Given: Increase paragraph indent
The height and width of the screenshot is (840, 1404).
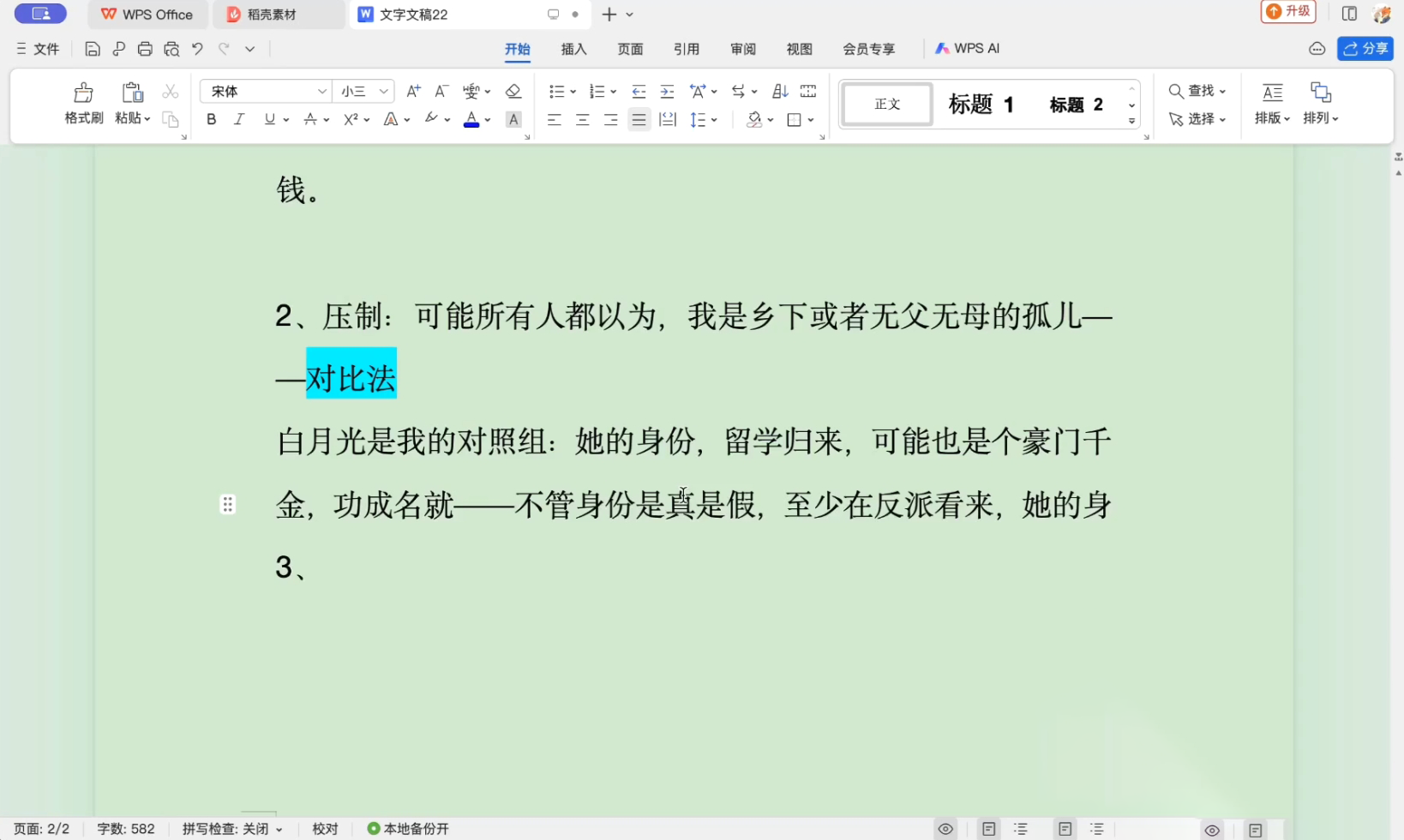Looking at the screenshot, I should tap(667, 91).
